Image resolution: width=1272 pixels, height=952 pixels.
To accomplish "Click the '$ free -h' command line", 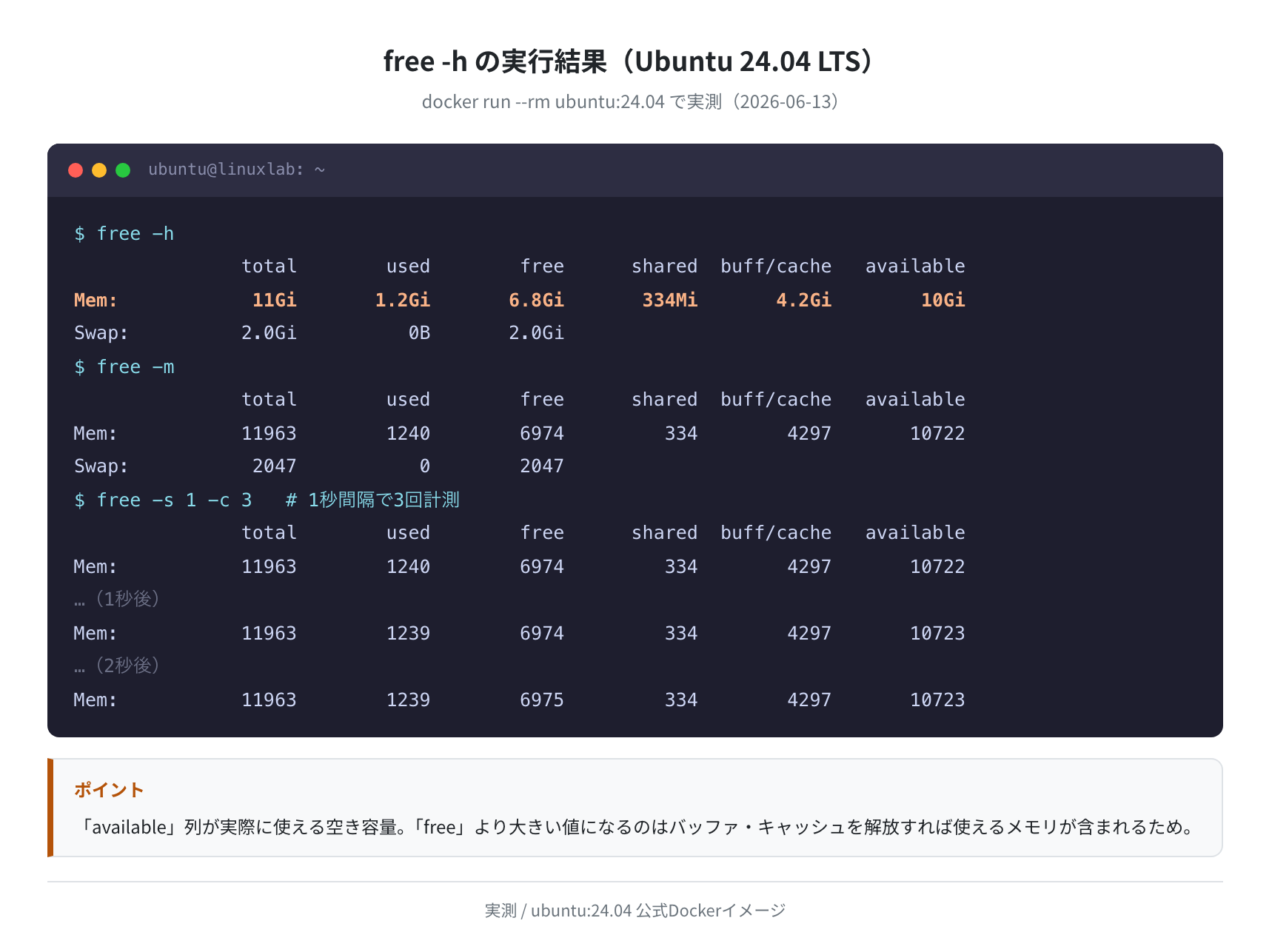I will (124, 234).
